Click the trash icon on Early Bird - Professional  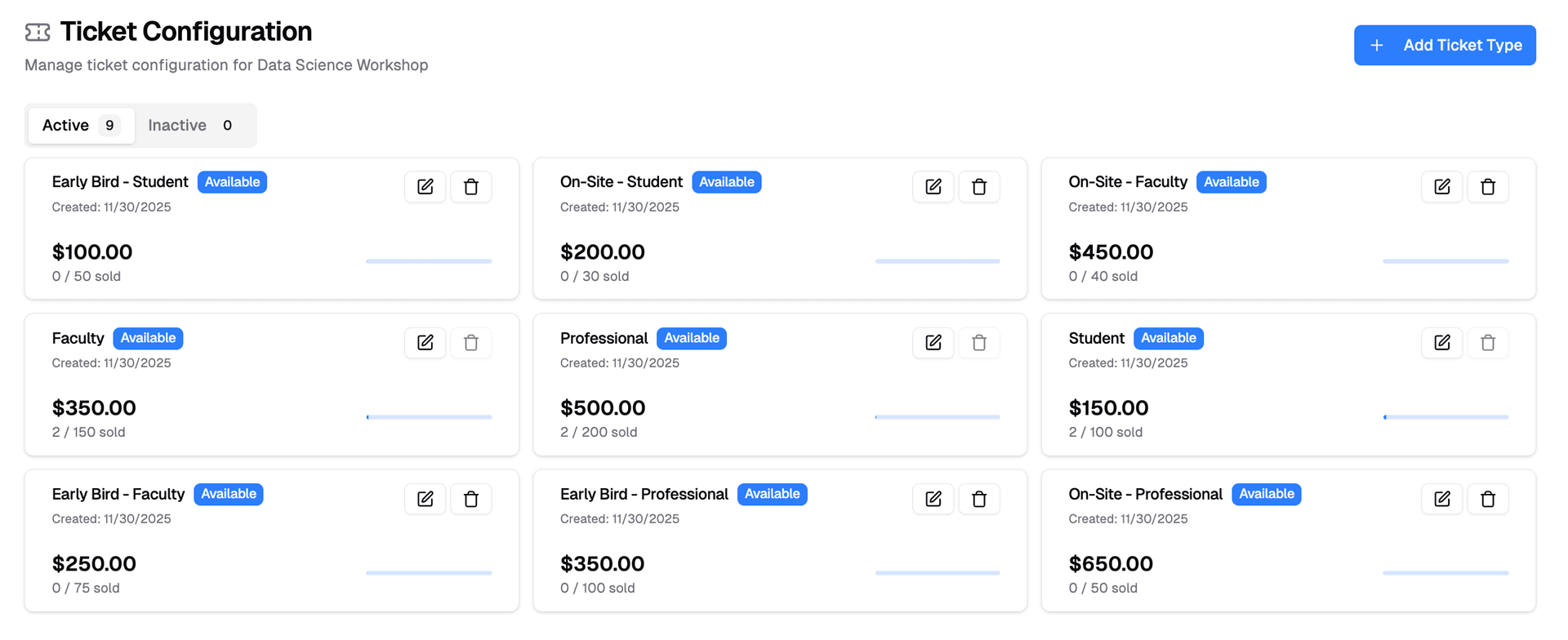click(x=978, y=498)
